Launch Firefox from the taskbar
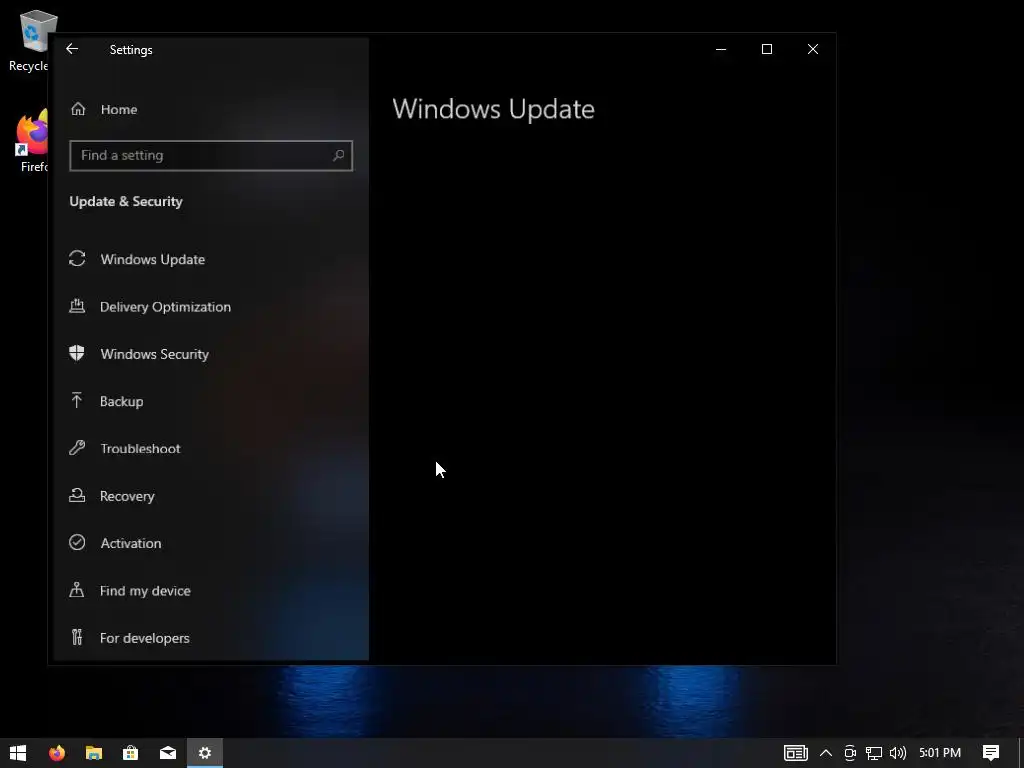This screenshot has width=1024, height=768. pos(57,753)
